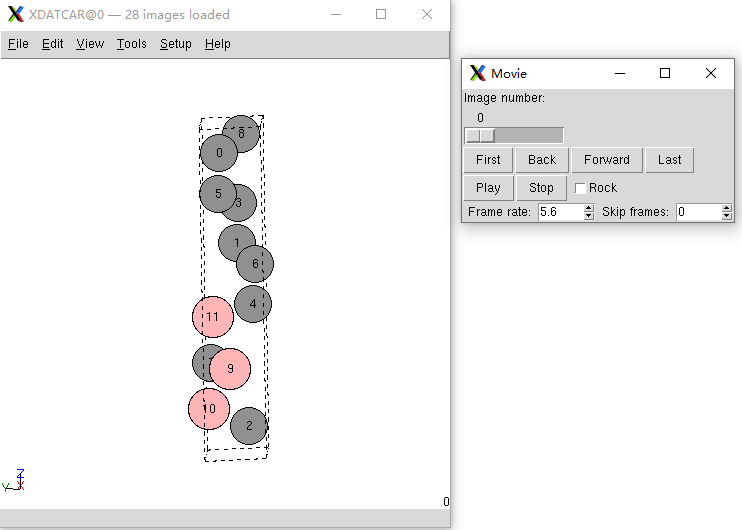Image resolution: width=742 pixels, height=530 pixels.
Task: Click the ASE X icon in XDATCAR title bar
Action: pyautogui.click(x=16, y=14)
